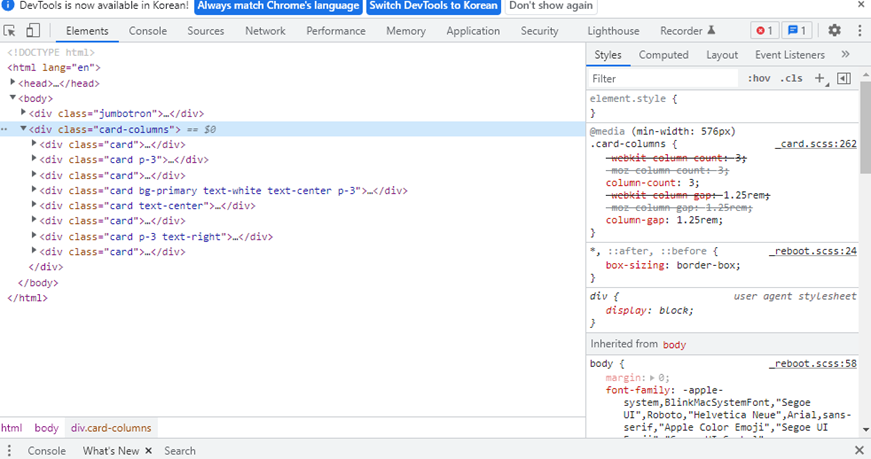The image size is (871, 459).
Task: Toggle the computed styles sidebar icon
Action: coord(844,78)
